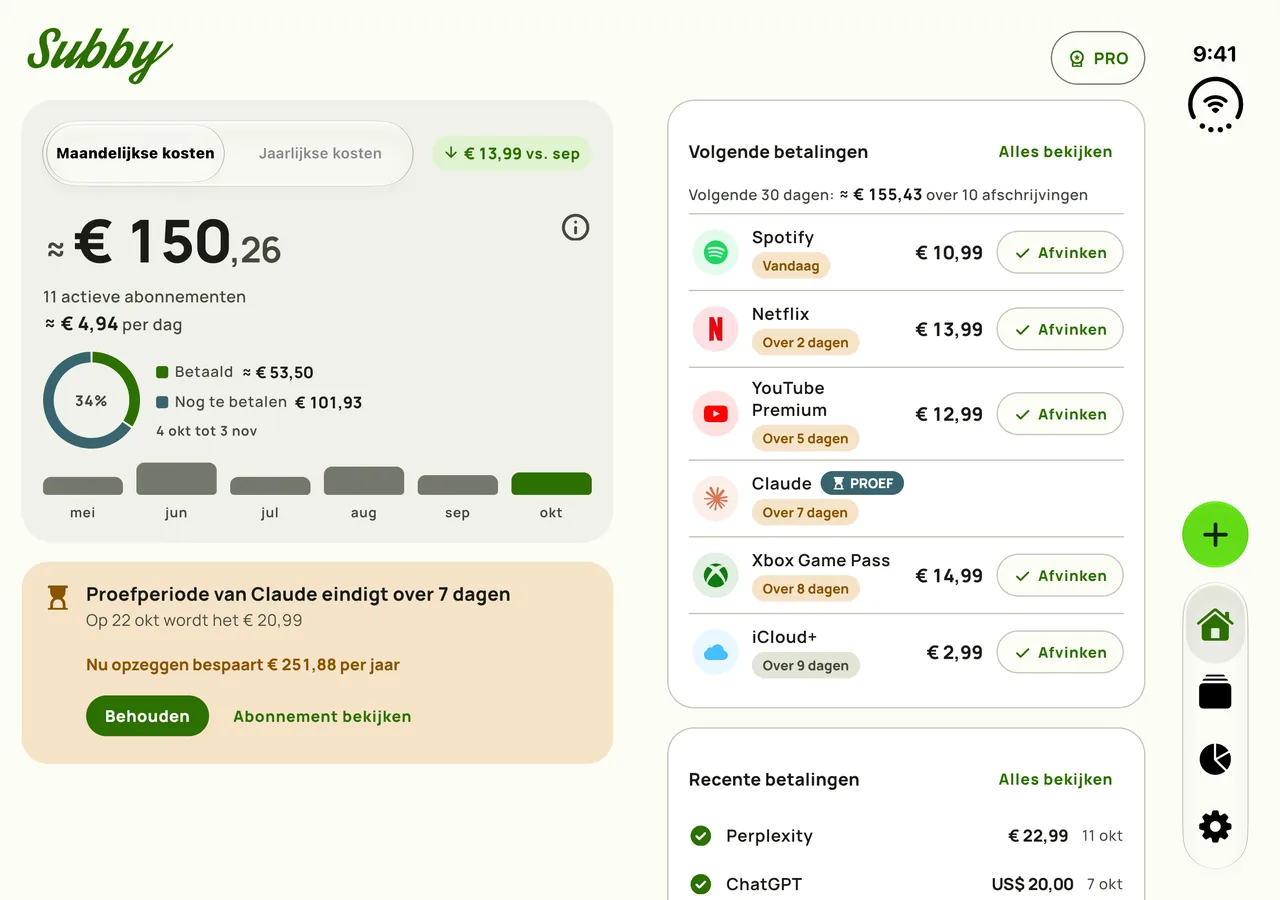
Task: Switch to Maandelijkse kosten tab
Action: click(135, 154)
